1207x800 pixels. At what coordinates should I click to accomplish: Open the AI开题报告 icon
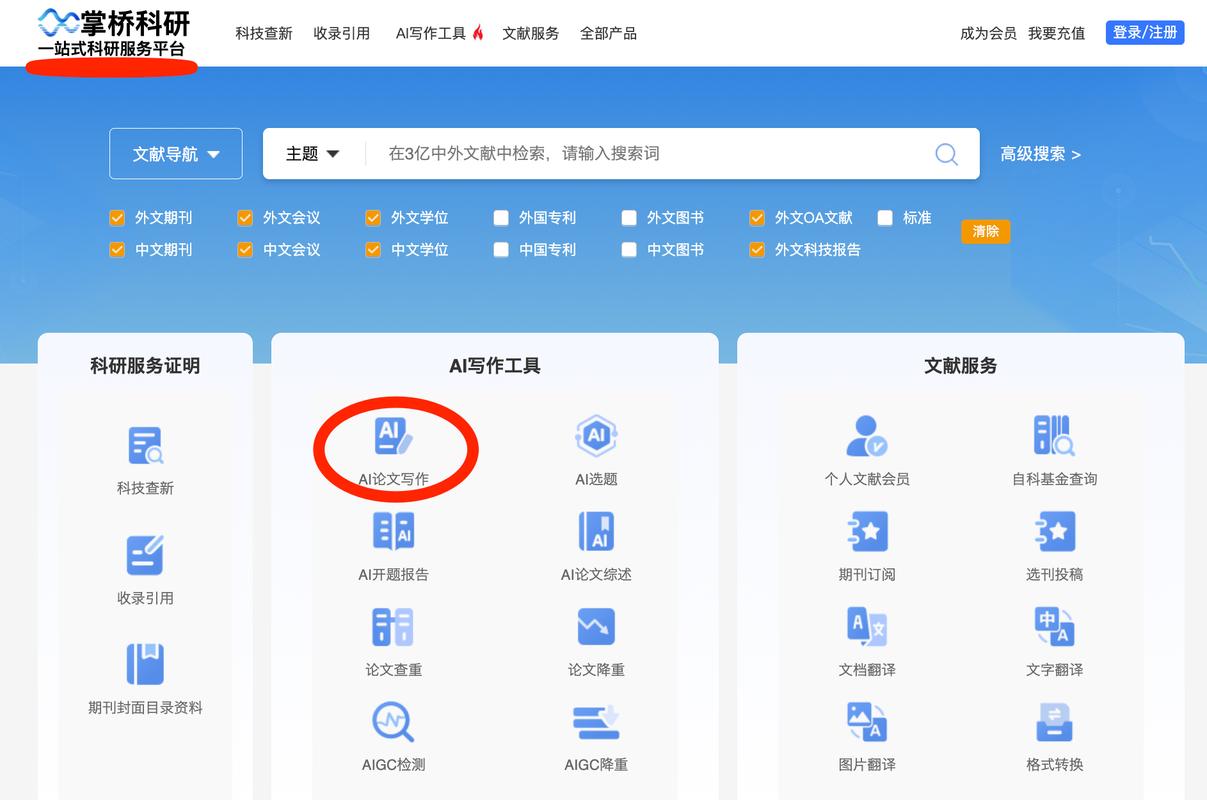(x=393, y=531)
